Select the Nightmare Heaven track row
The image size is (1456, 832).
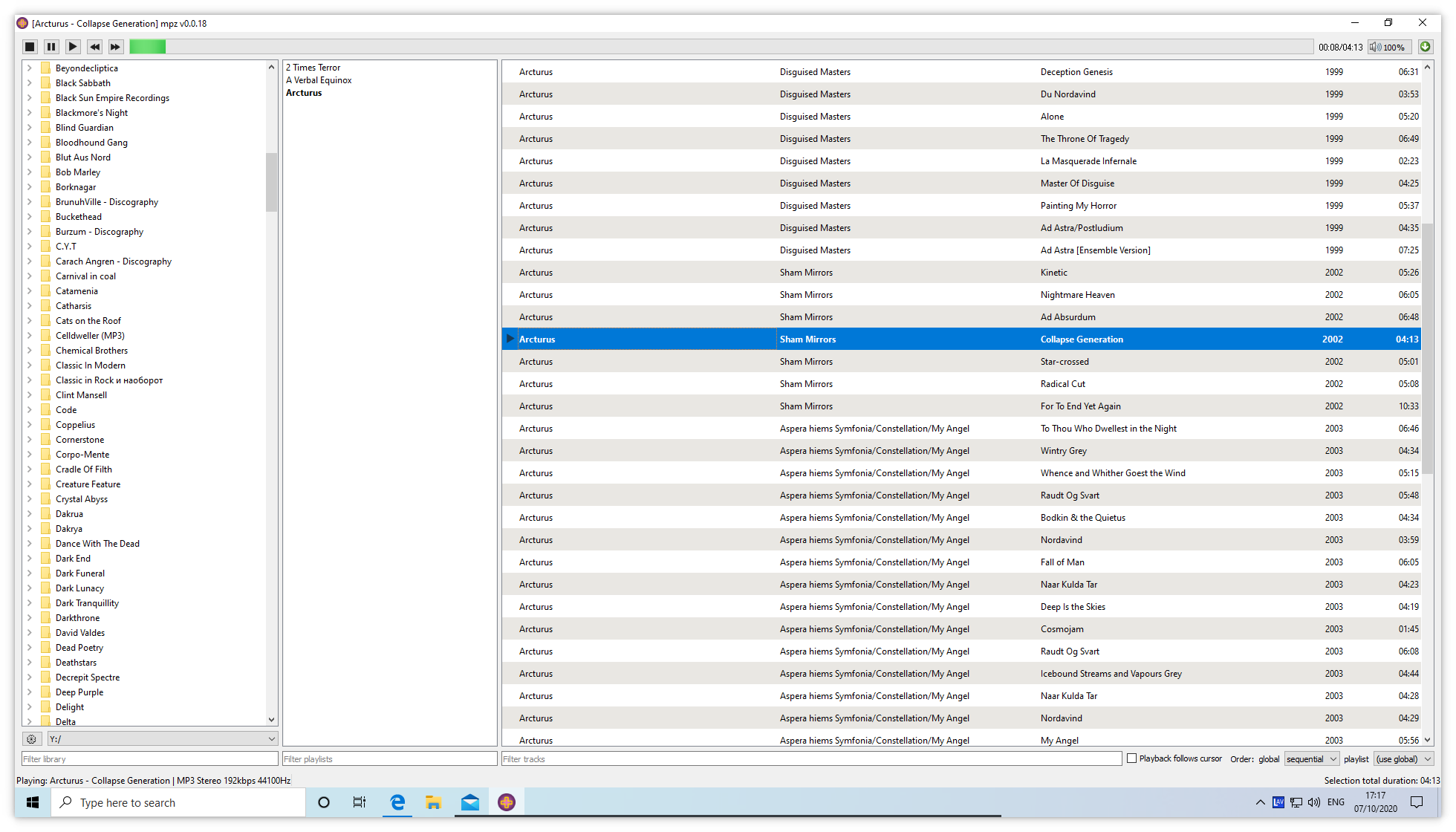962,295
